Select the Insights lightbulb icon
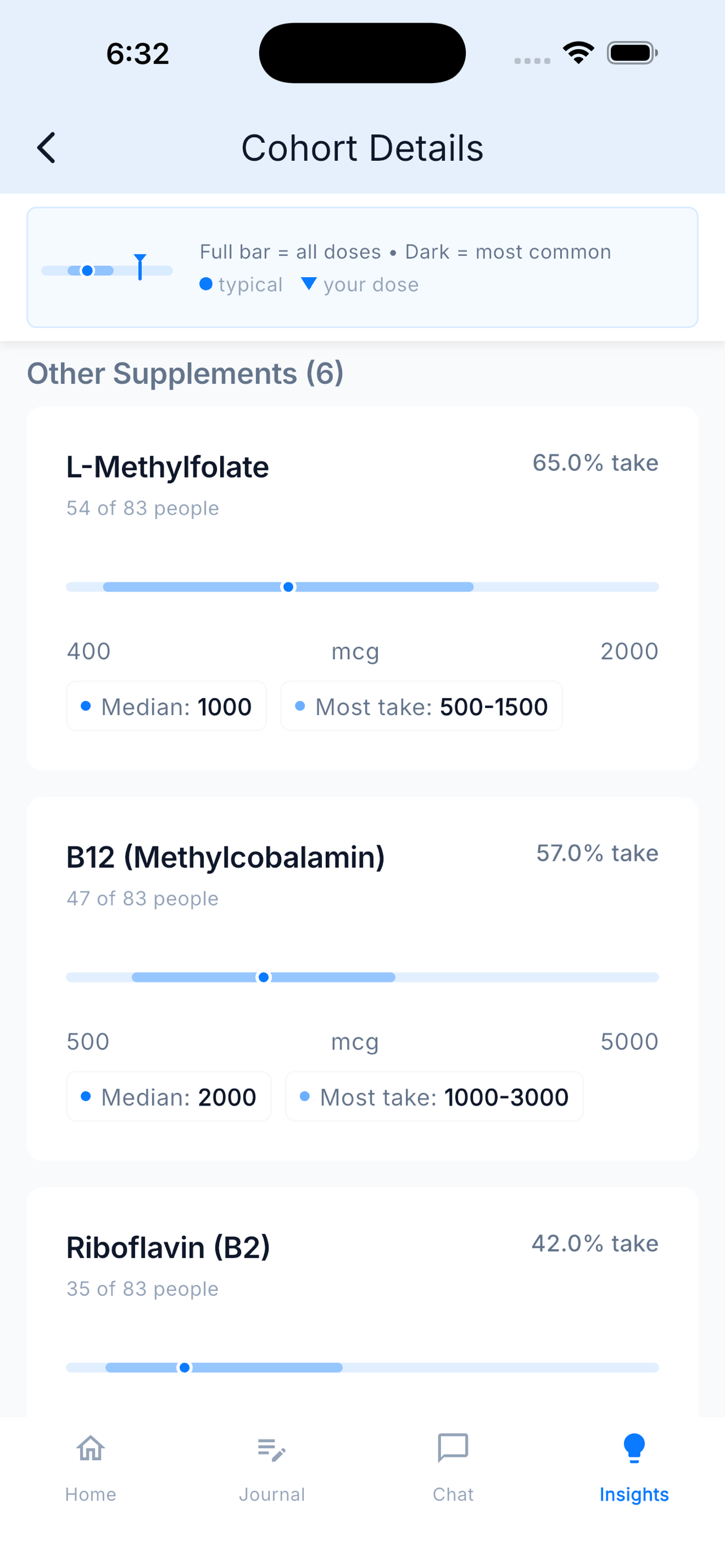Screen dimensions: 725x1568 (x=634, y=1448)
